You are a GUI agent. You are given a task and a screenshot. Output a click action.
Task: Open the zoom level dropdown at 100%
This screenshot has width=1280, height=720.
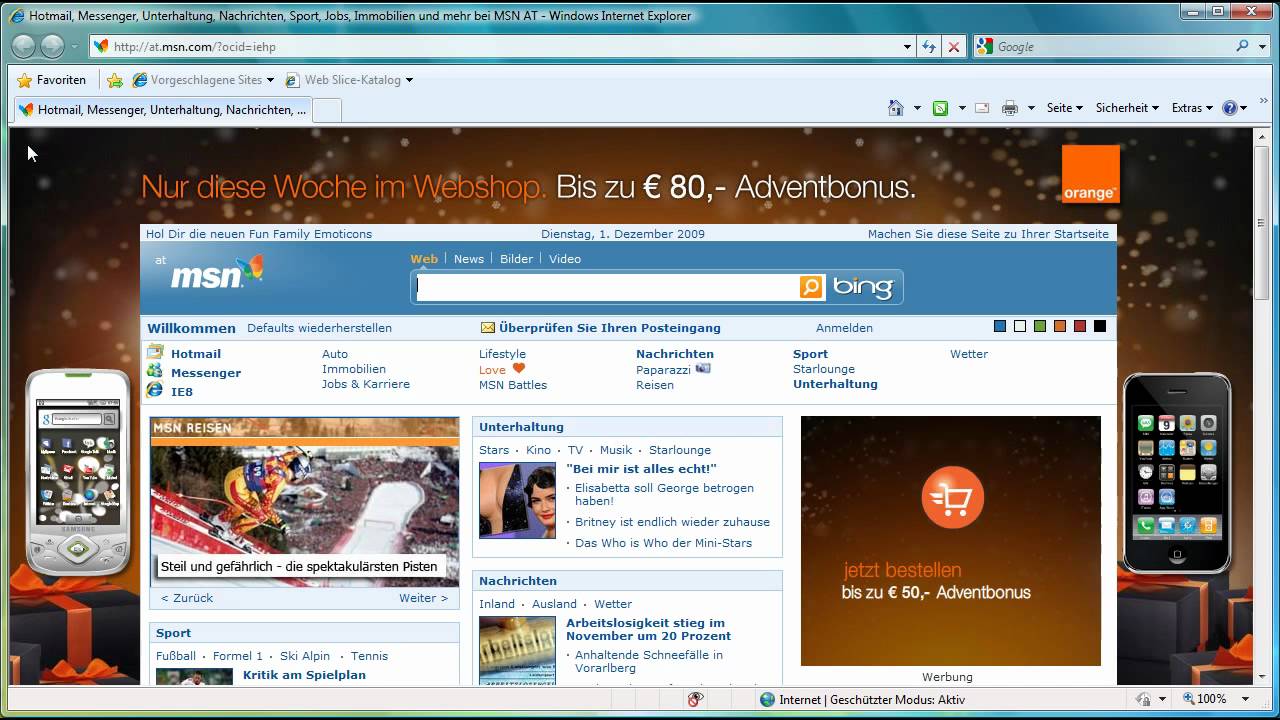point(1246,700)
